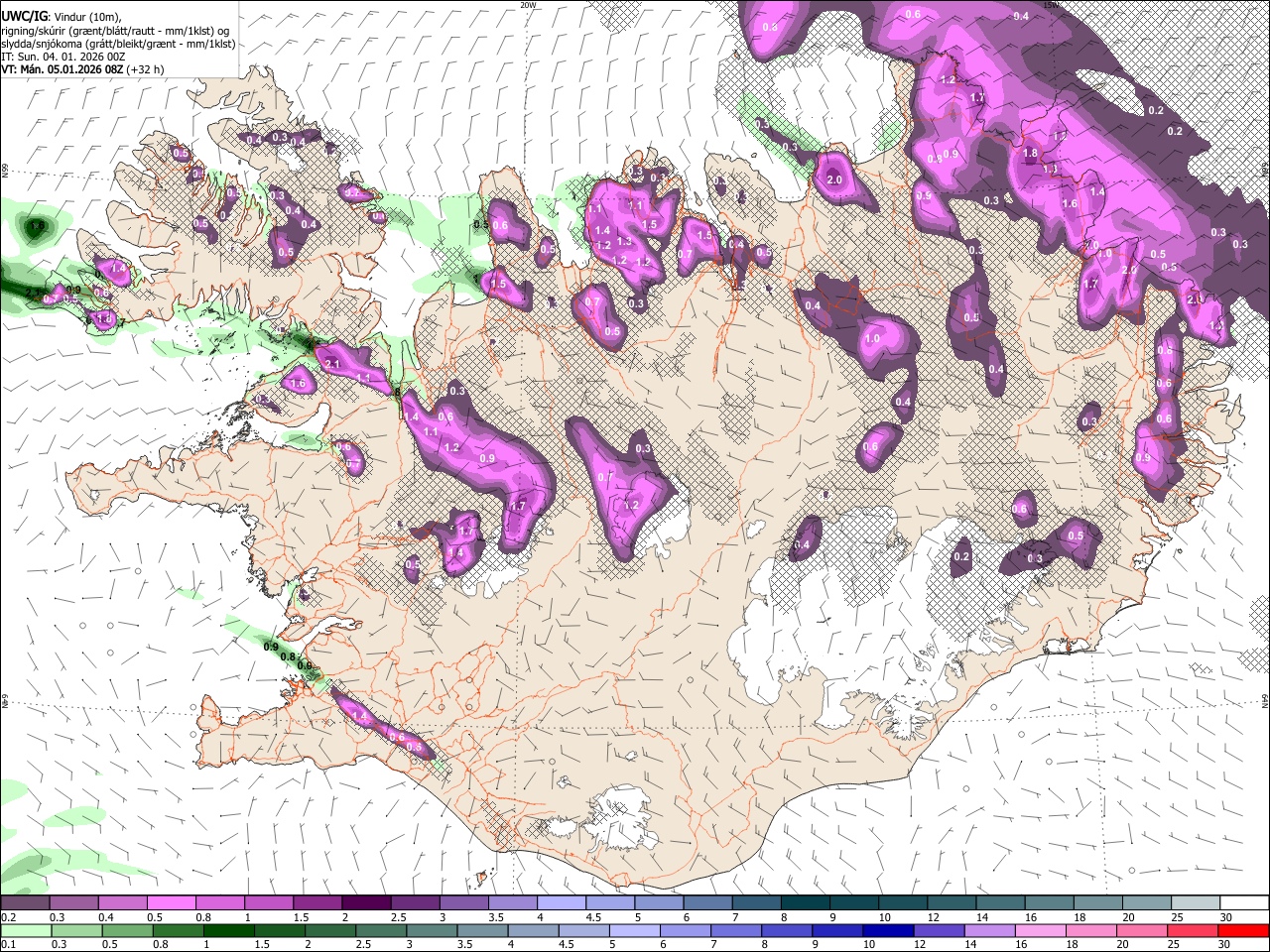Click the '2.1' precipitation value on the map
Image resolution: width=1270 pixels, height=952 pixels.
[332, 365]
